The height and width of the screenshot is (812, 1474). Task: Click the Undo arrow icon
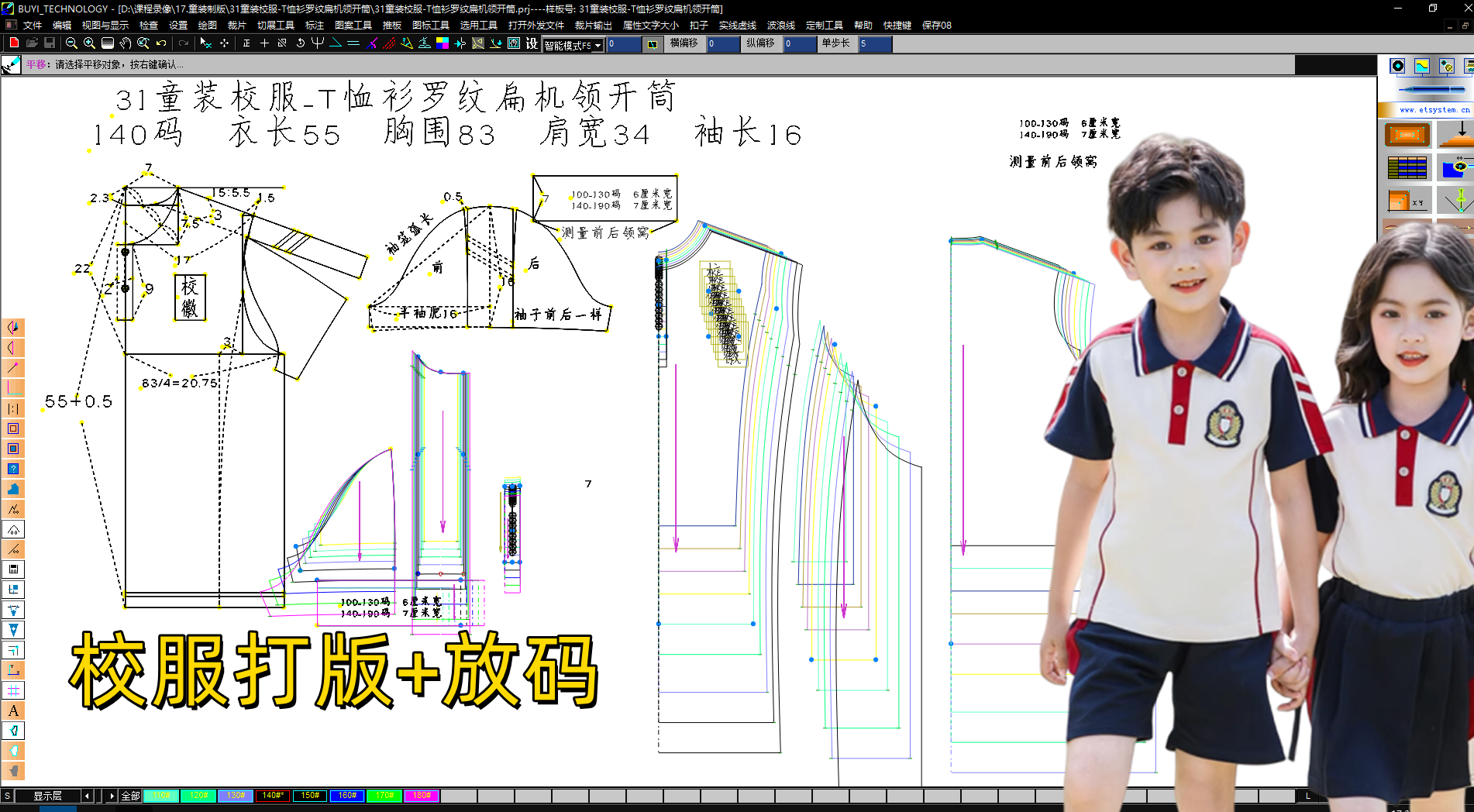pos(161,43)
